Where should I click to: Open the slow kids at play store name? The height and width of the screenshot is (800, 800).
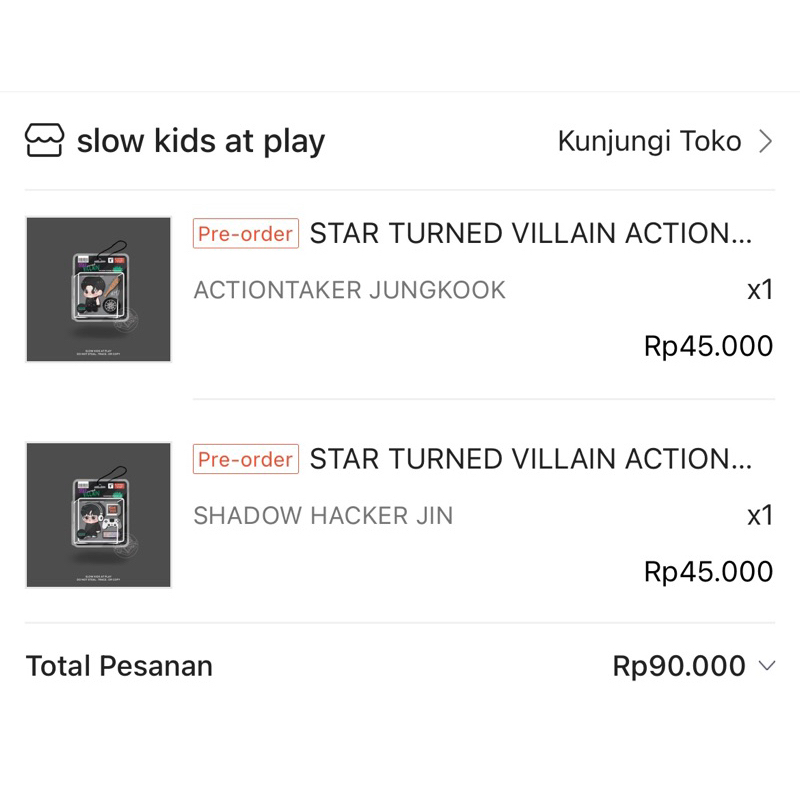(x=201, y=141)
